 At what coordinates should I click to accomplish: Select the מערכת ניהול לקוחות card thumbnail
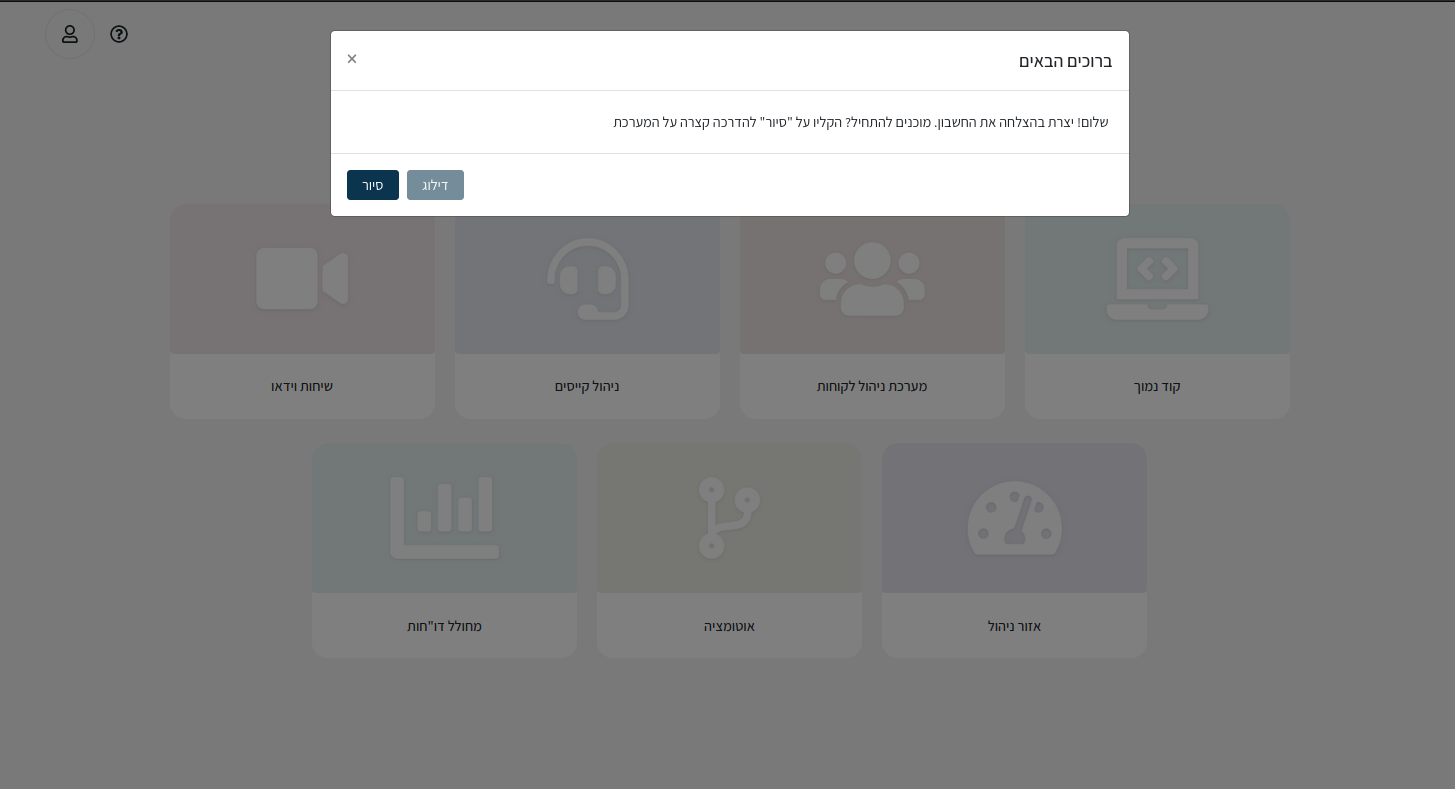point(872,279)
